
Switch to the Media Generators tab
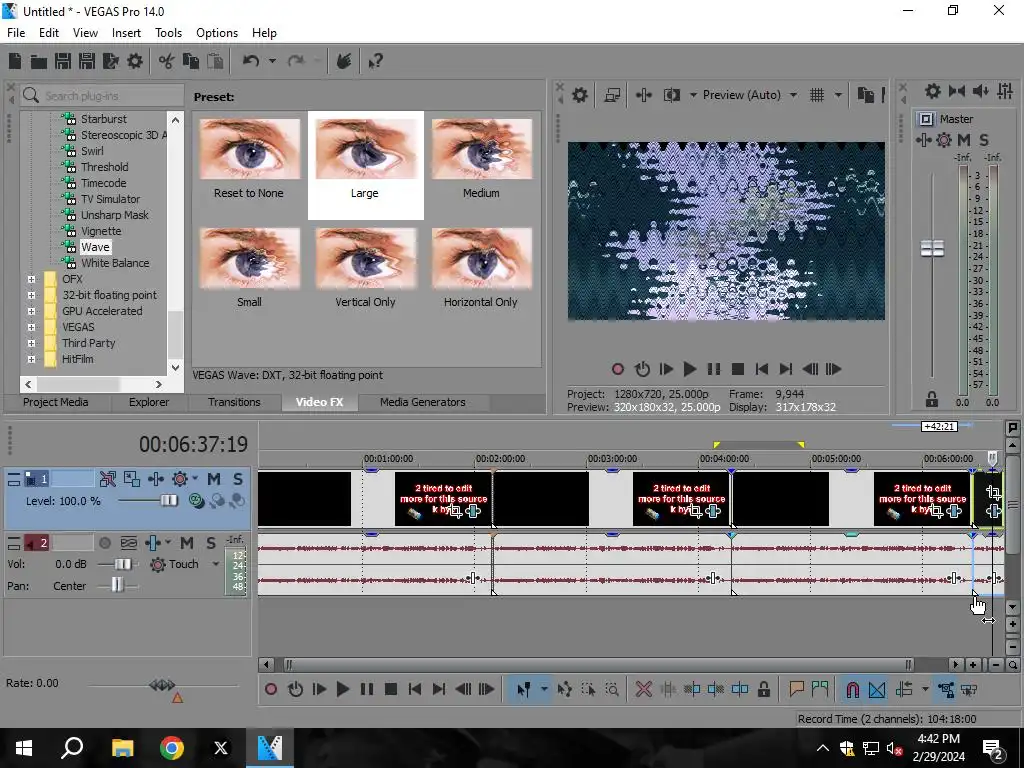423,402
